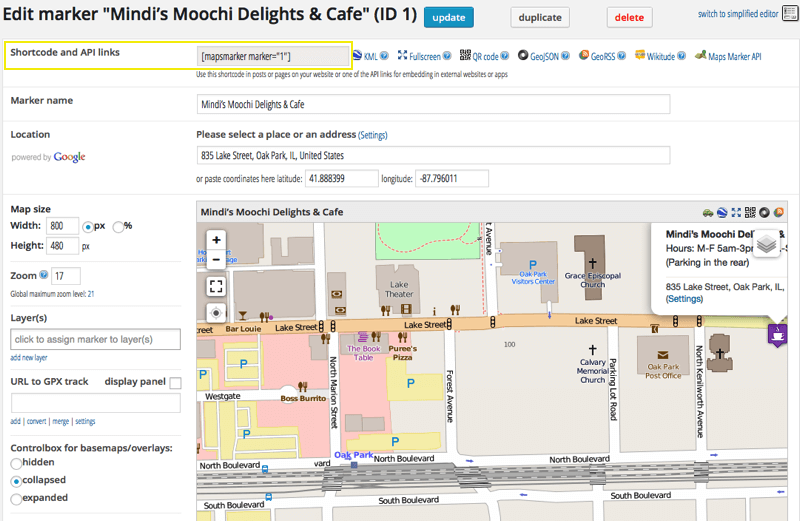Click the GPX add link
Viewport: 800px width, 521px height.
(x=15, y=421)
